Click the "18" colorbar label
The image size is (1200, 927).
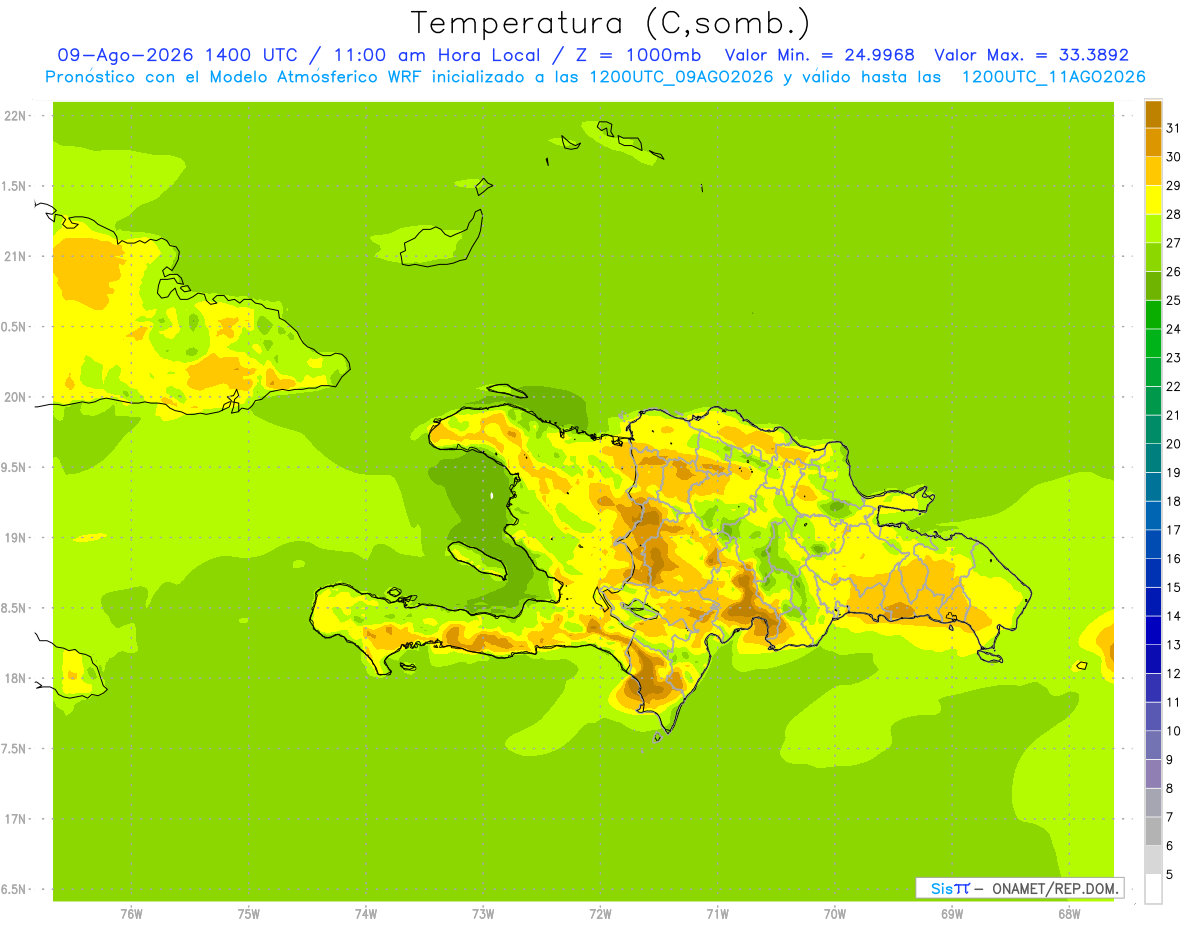(1173, 501)
